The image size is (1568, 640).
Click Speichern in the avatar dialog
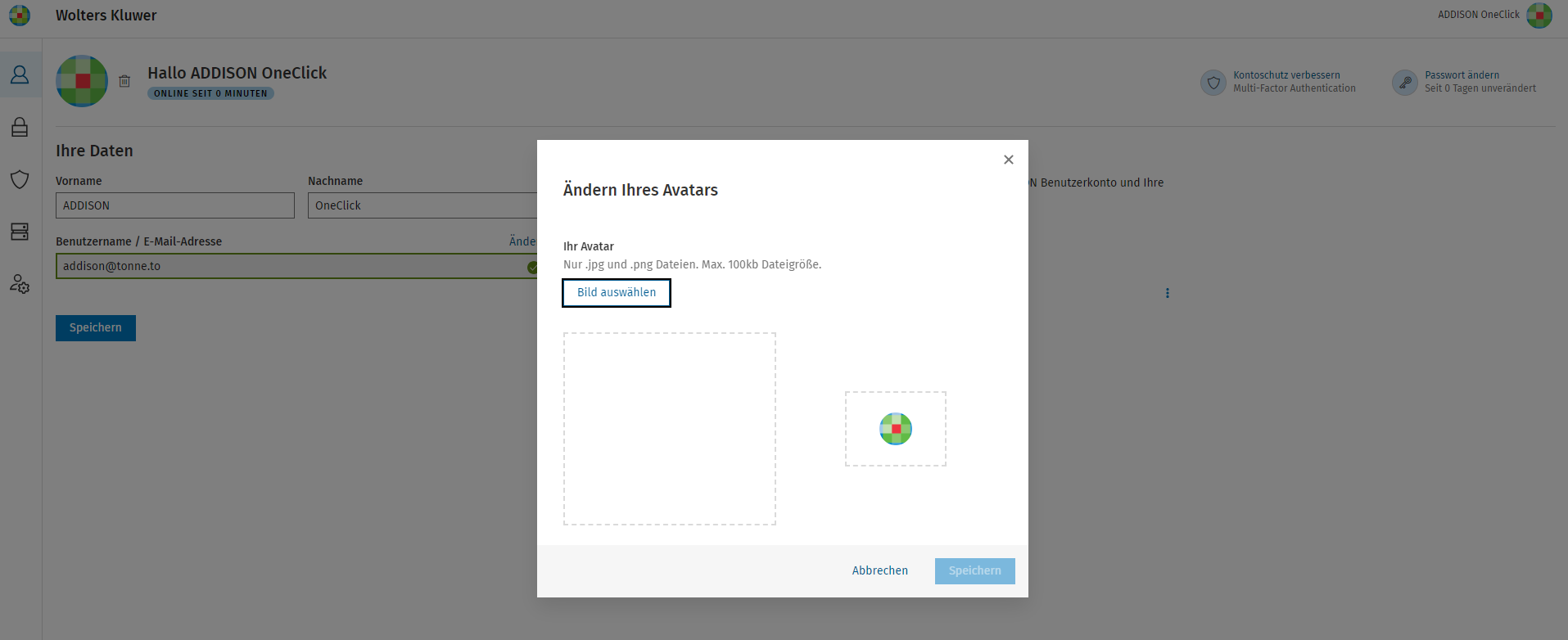pos(975,571)
